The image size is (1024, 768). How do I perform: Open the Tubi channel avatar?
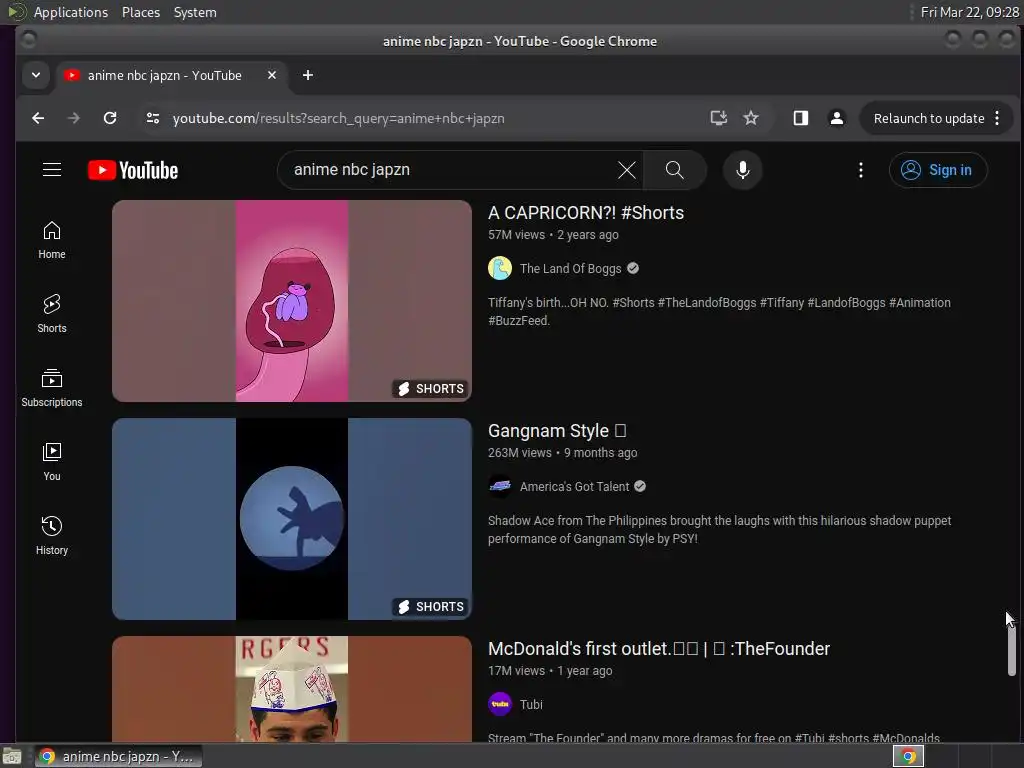pyautogui.click(x=500, y=704)
